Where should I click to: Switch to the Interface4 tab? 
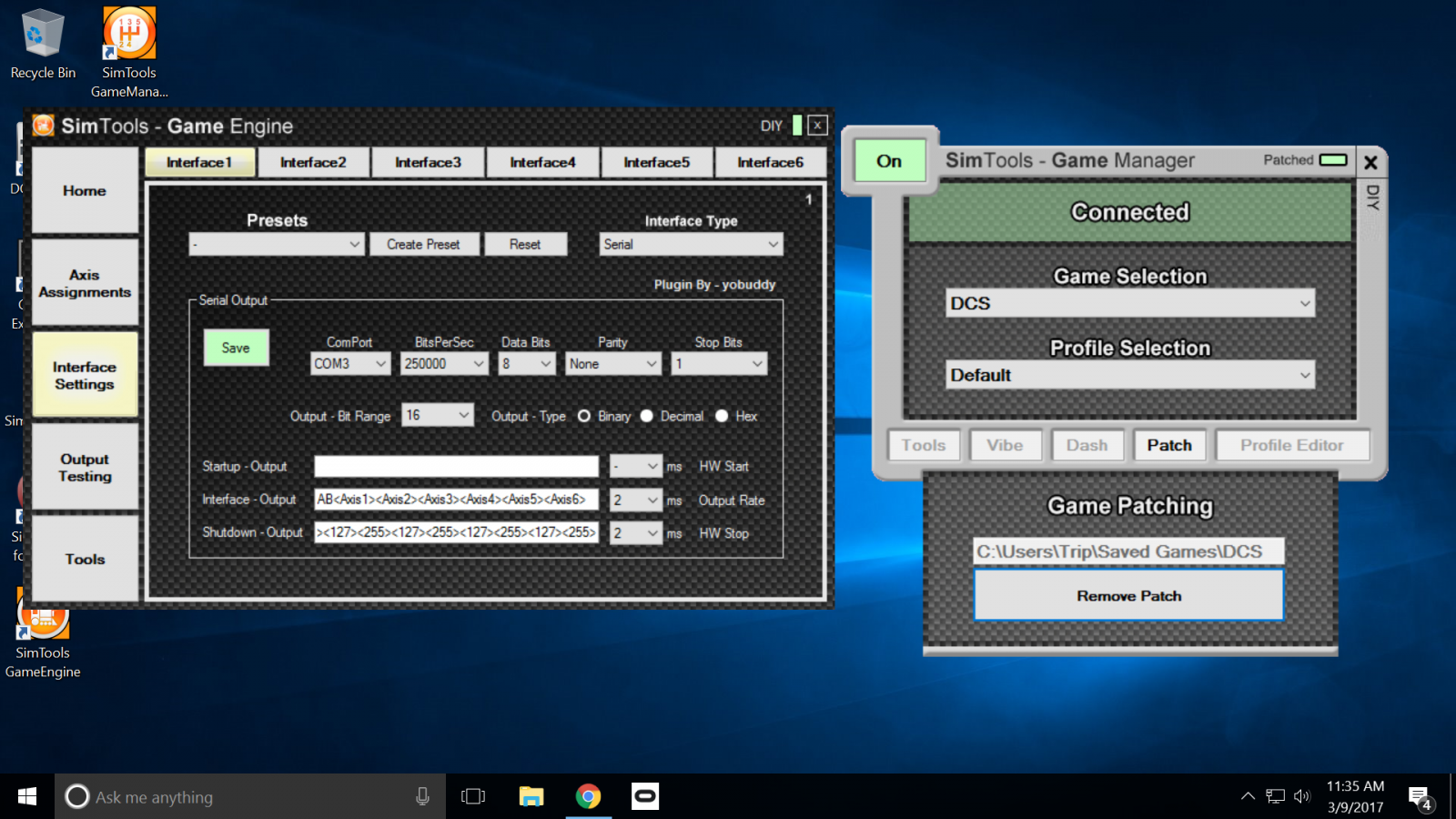click(542, 162)
